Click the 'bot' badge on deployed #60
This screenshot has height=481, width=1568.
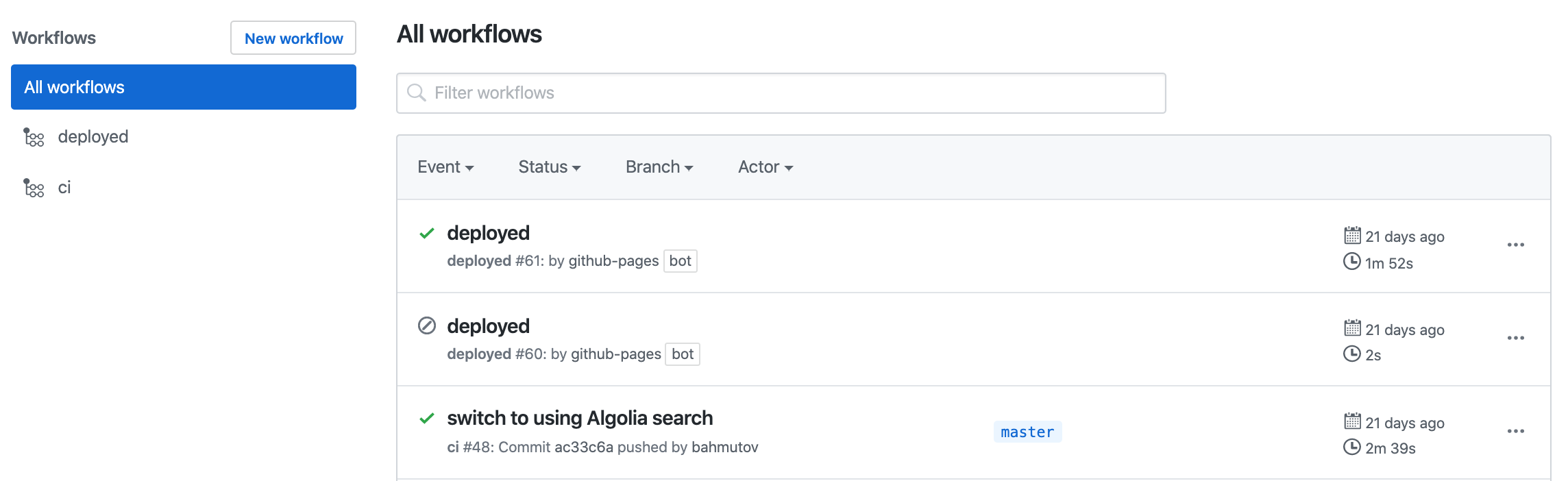click(x=683, y=354)
